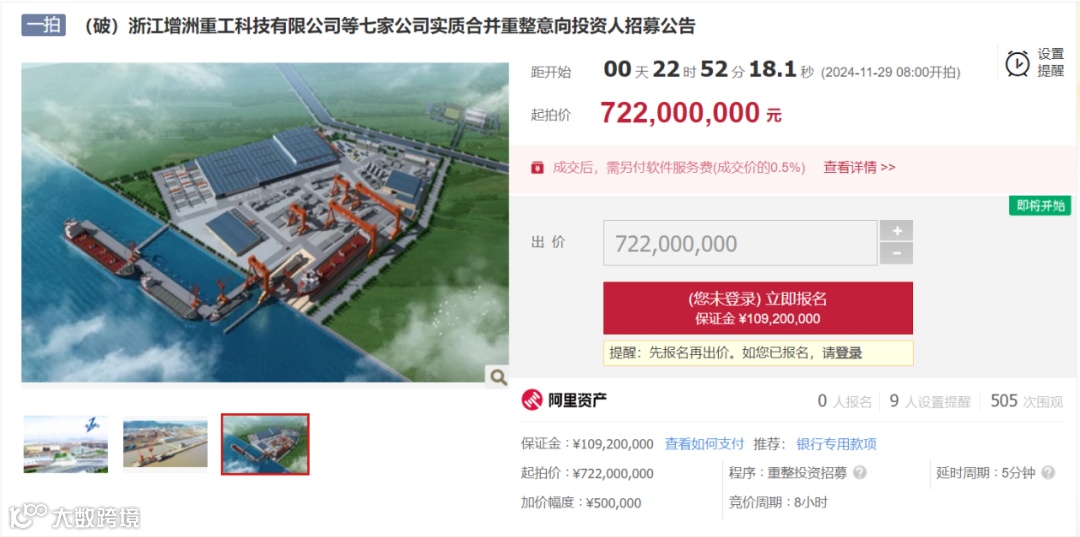The height and width of the screenshot is (537, 1080).
Task: Click help icon beside 延时周期 5分钟
Action: (1048, 473)
